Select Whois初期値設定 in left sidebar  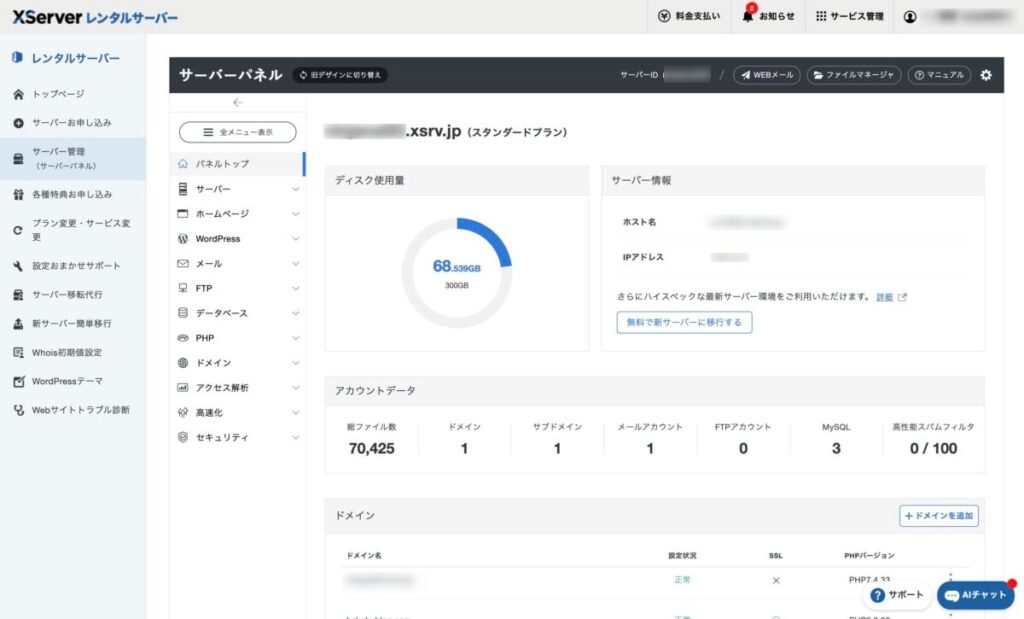coord(67,352)
